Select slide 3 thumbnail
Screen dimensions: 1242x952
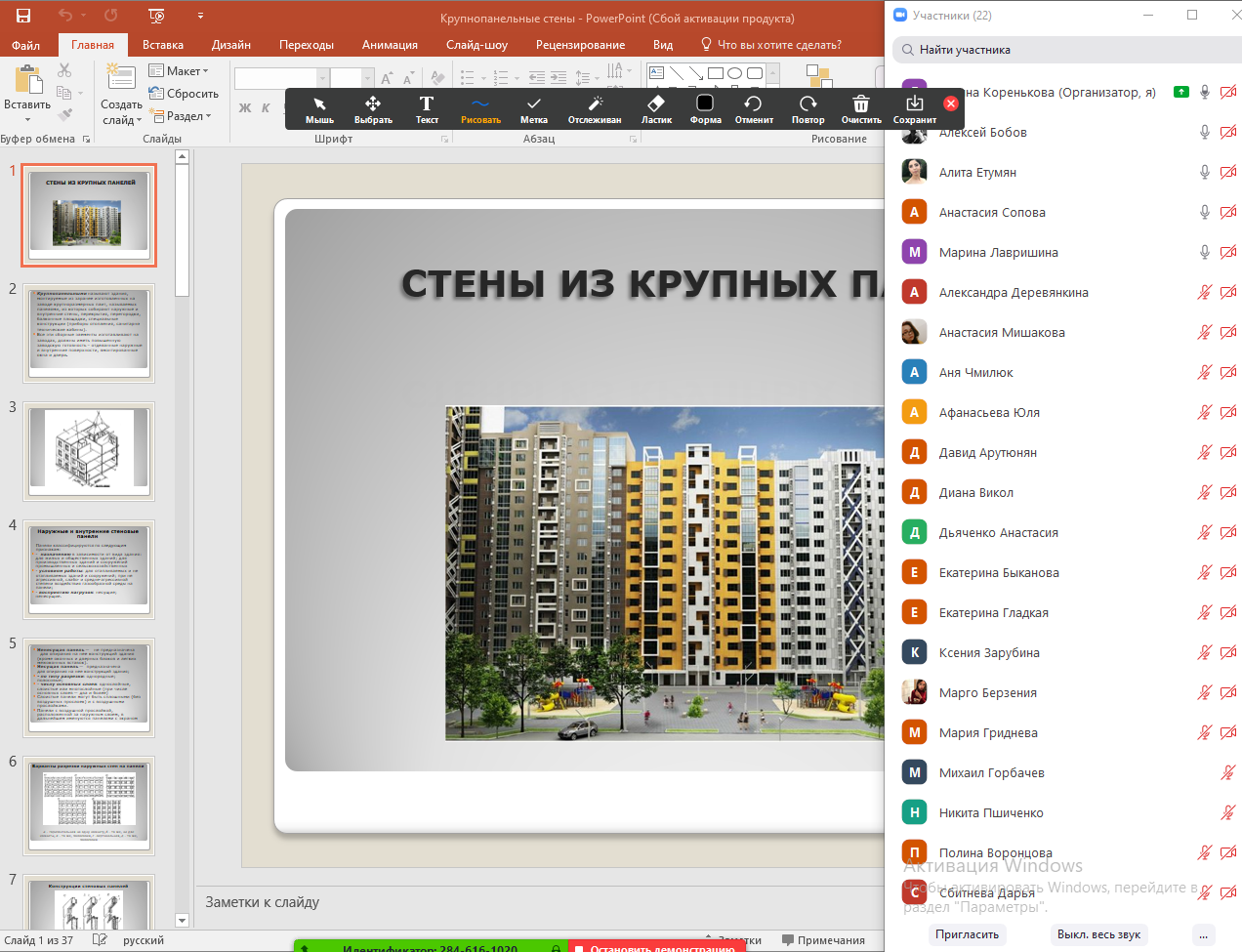(x=89, y=452)
